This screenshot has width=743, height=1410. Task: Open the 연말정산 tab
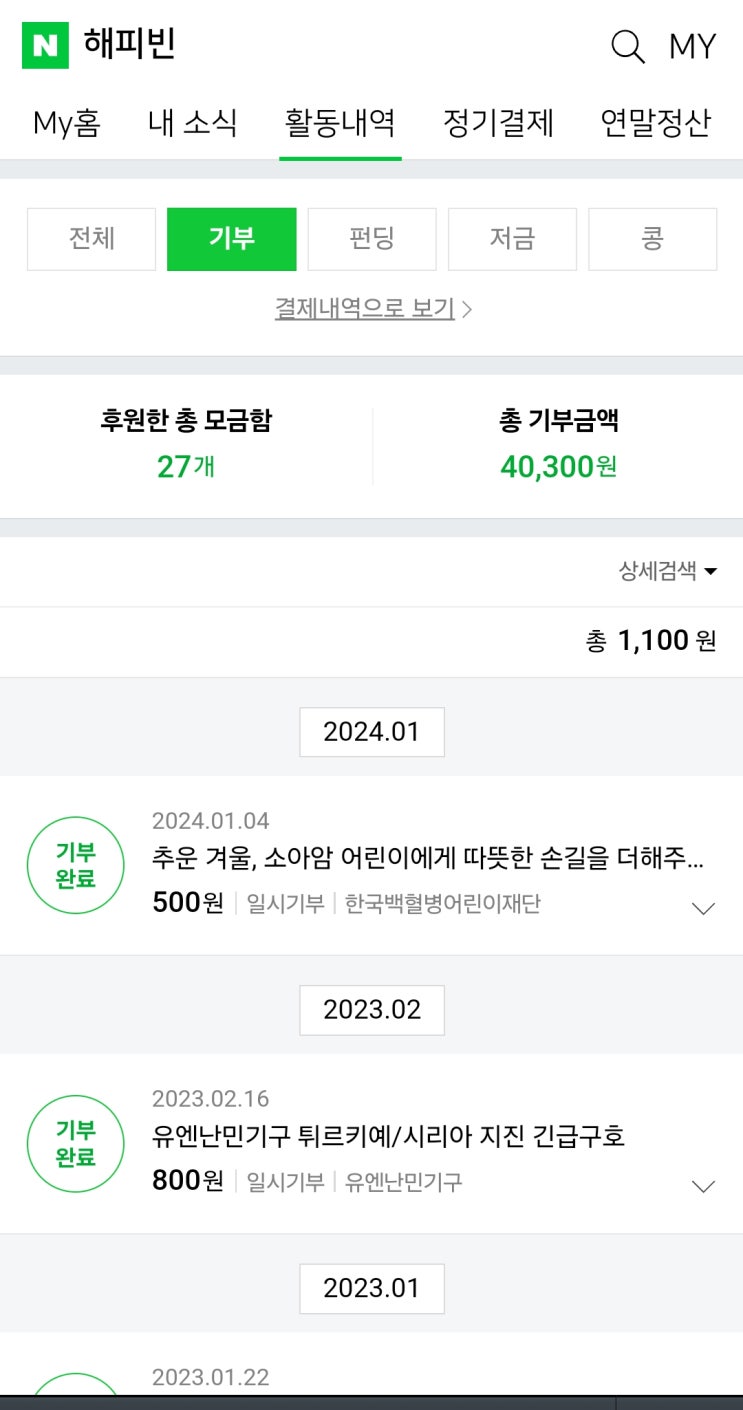[x=655, y=123]
